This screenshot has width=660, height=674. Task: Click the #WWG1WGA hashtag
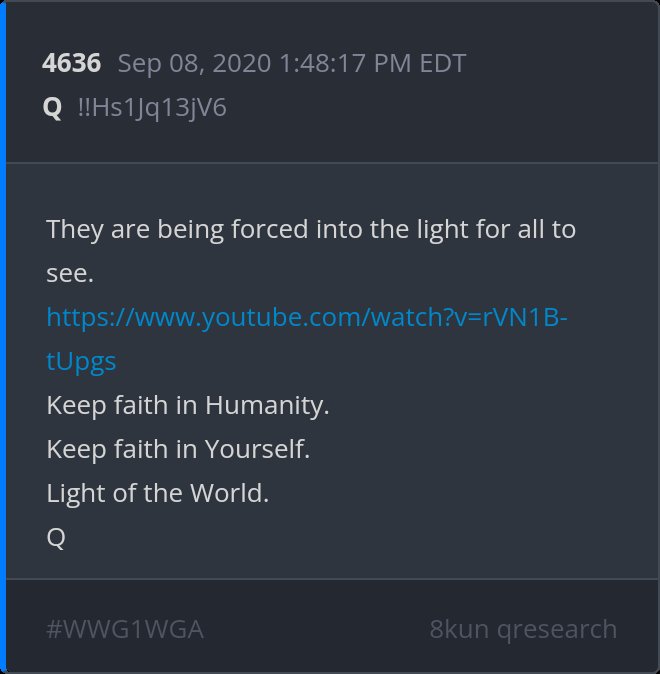pyautogui.click(x=125, y=630)
